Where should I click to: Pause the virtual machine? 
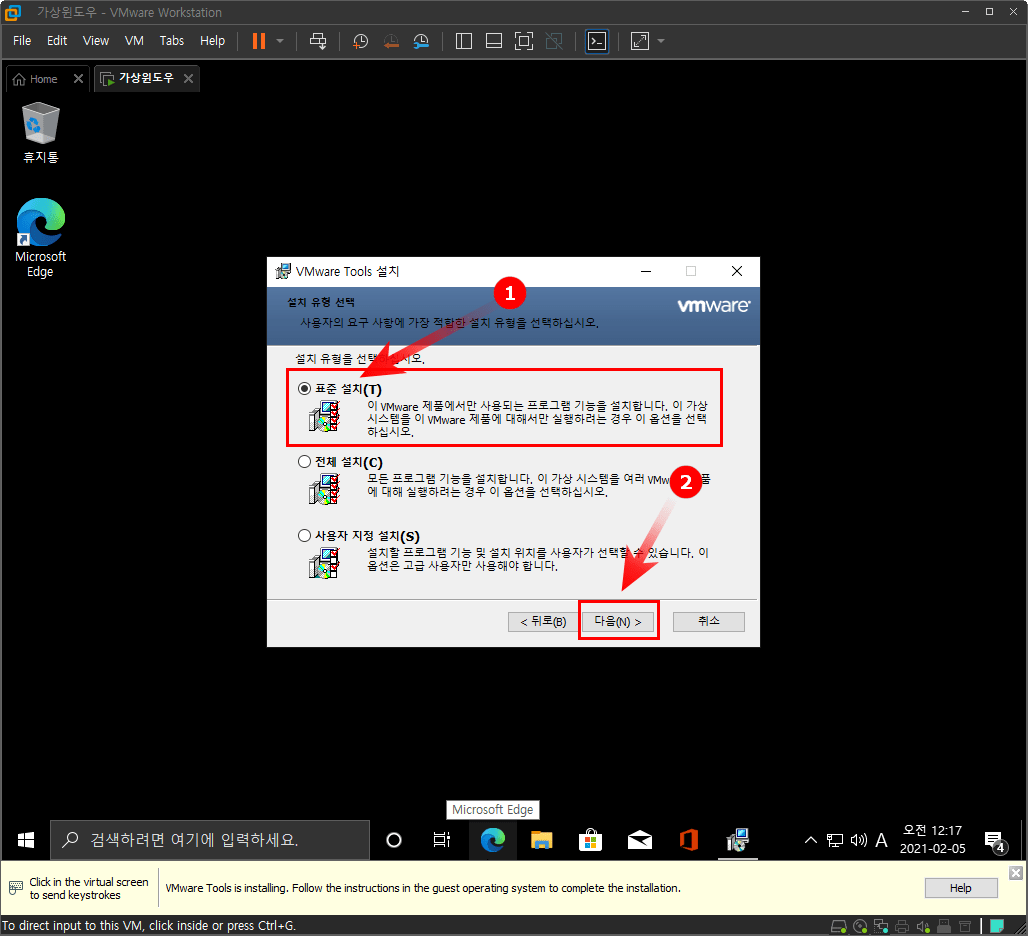coord(259,41)
